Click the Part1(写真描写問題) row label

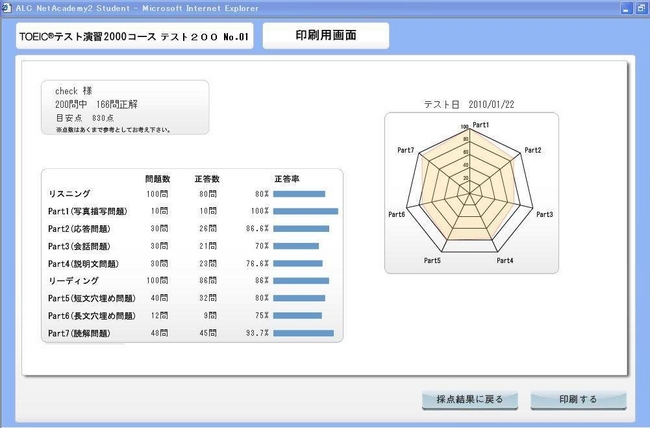87,211
